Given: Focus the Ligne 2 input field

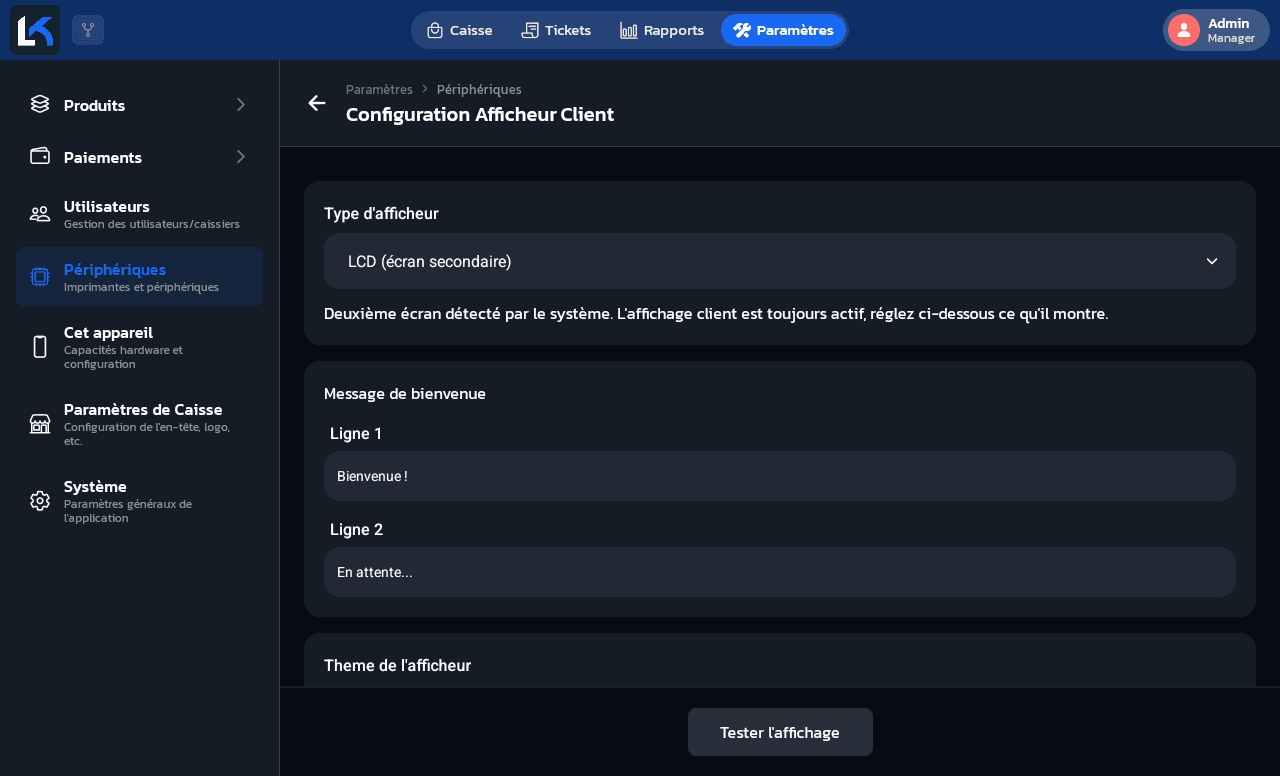Looking at the screenshot, I should [780, 572].
